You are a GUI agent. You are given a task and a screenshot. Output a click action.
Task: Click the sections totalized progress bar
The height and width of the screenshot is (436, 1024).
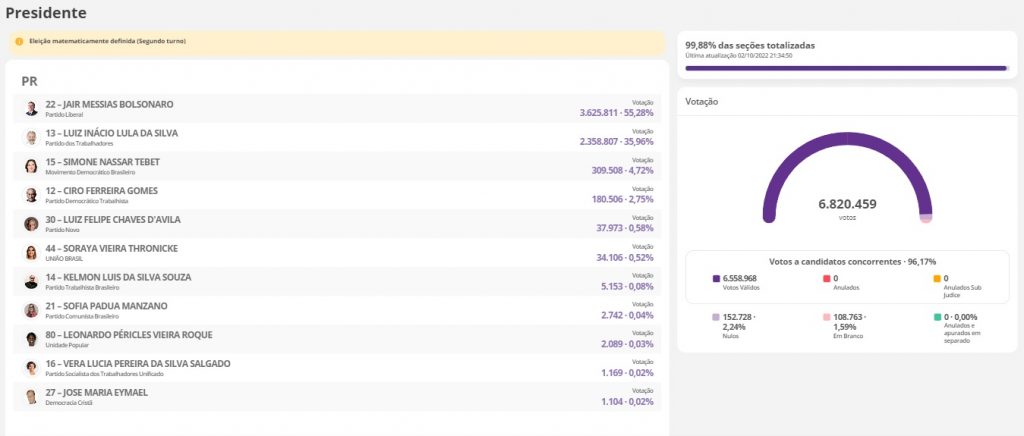pyautogui.click(x=846, y=69)
